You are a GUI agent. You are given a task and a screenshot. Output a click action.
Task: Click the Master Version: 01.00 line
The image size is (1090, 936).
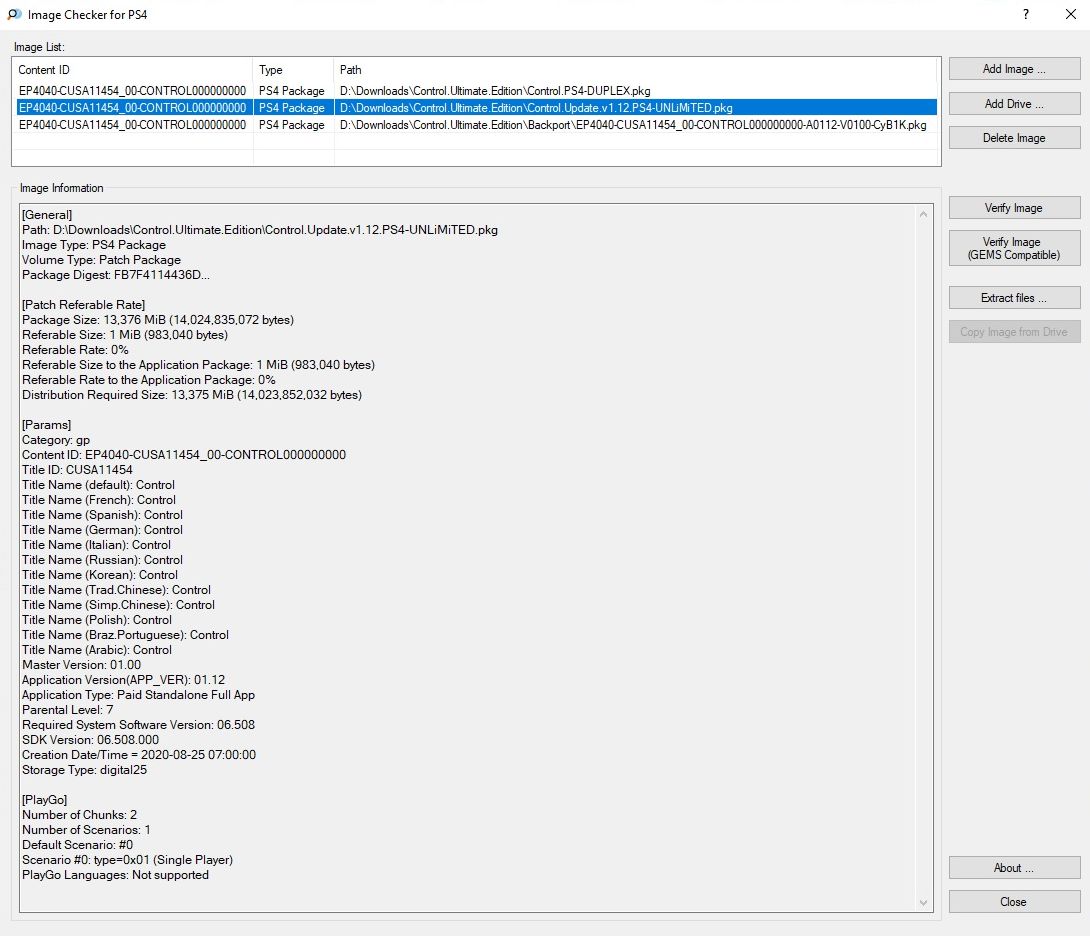pyautogui.click(x=81, y=665)
